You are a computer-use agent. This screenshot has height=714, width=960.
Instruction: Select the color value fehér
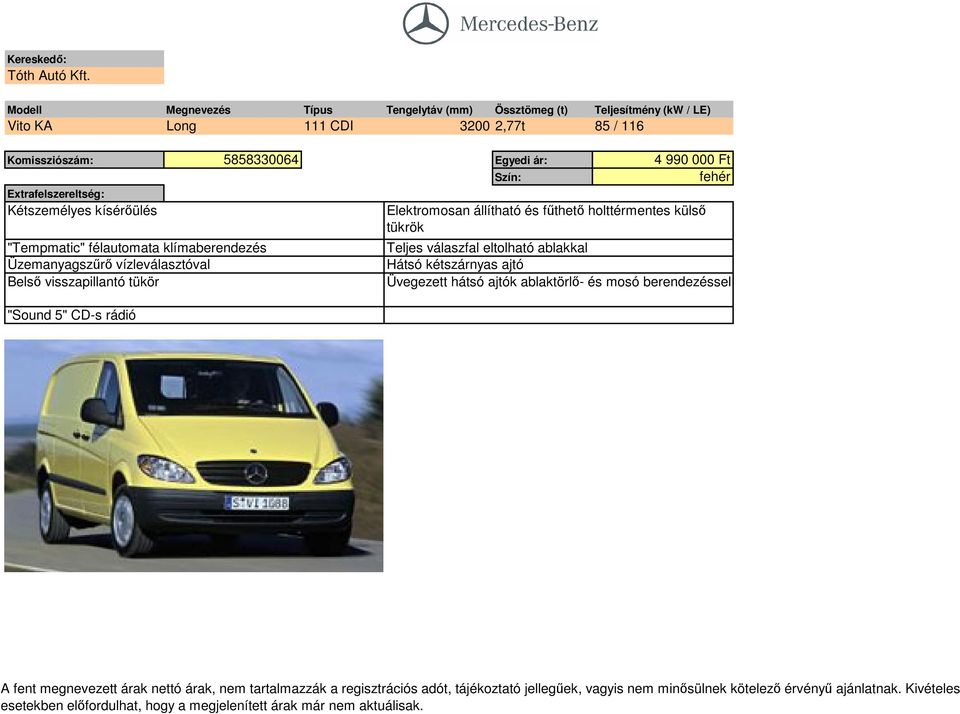(662, 177)
